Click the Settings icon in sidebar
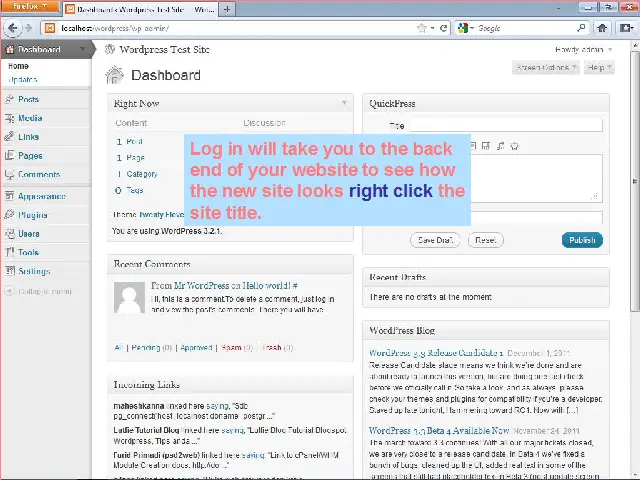640x480 pixels. pyautogui.click(x=9, y=271)
